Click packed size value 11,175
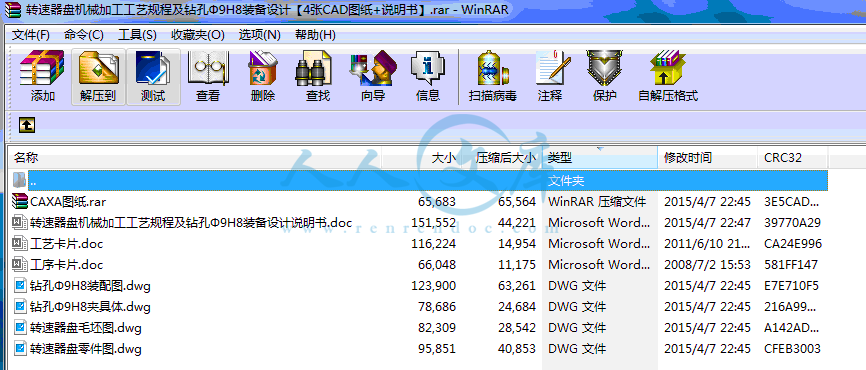866x370 pixels. (x=517, y=265)
